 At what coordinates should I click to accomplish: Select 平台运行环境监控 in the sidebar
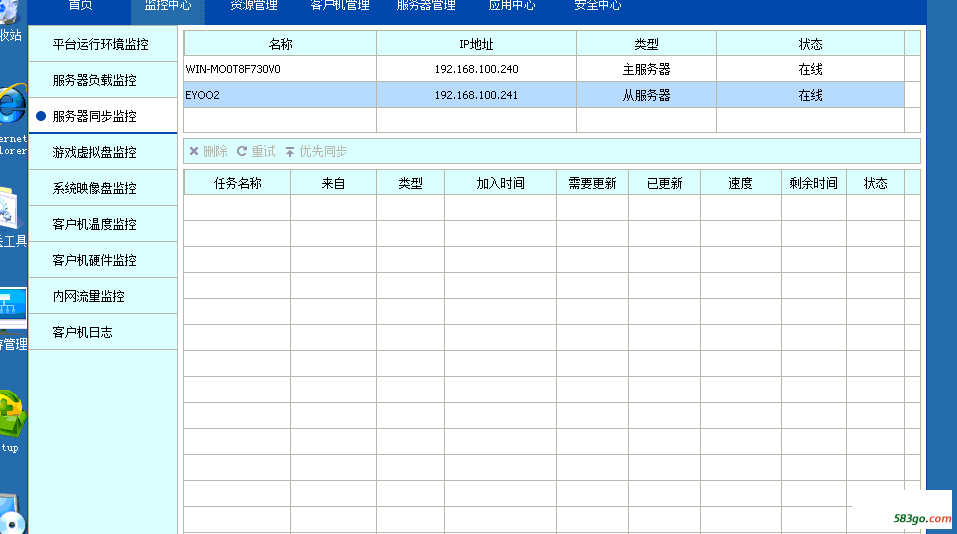coord(100,44)
